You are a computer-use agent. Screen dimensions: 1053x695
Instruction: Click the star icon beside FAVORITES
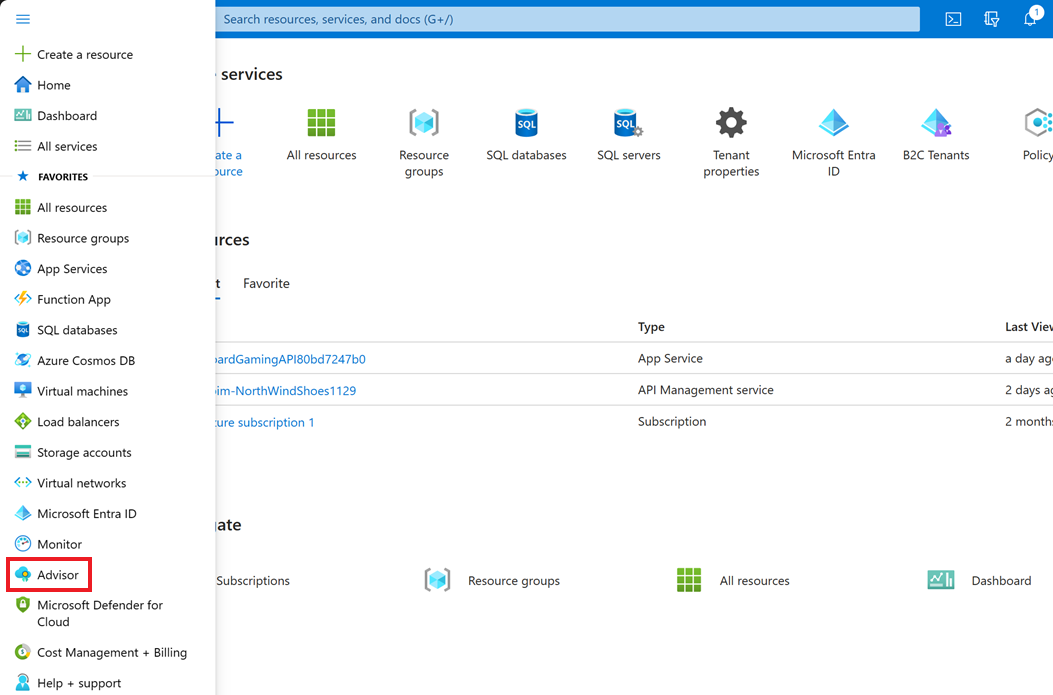(23, 176)
